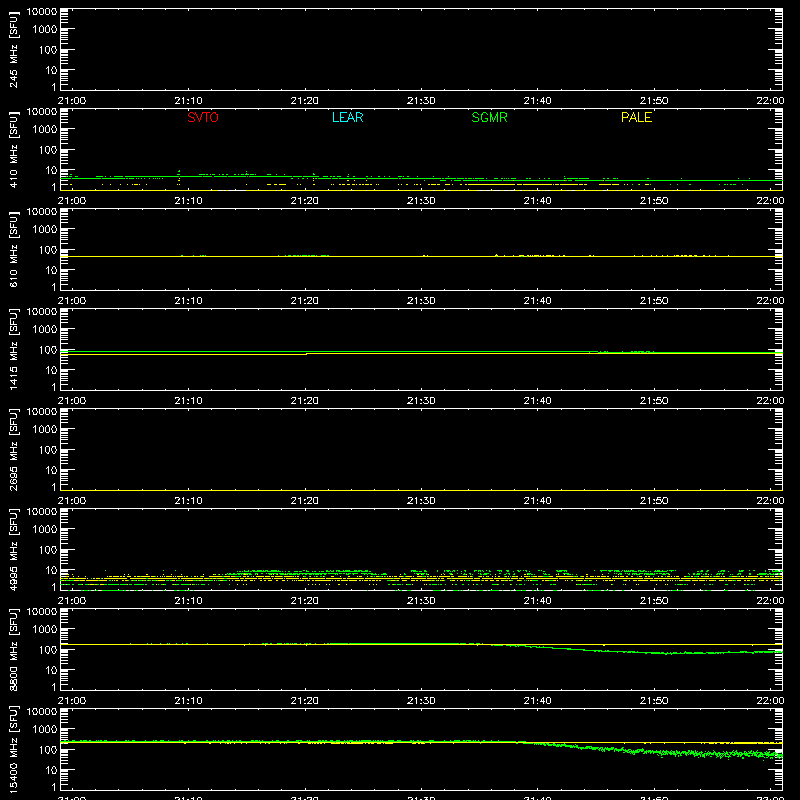Image resolution: width=800 pixels, height=800 pixels.
Task: Click the 100 tick on the 4995 MHz axis
Action: pos(48,549)
